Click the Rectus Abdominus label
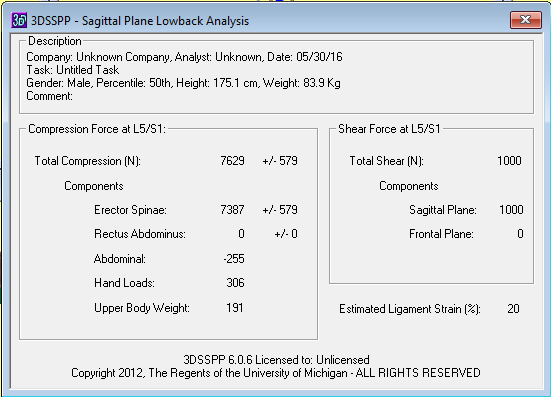Screen dimensions: 551x397 tap(140, 234)
